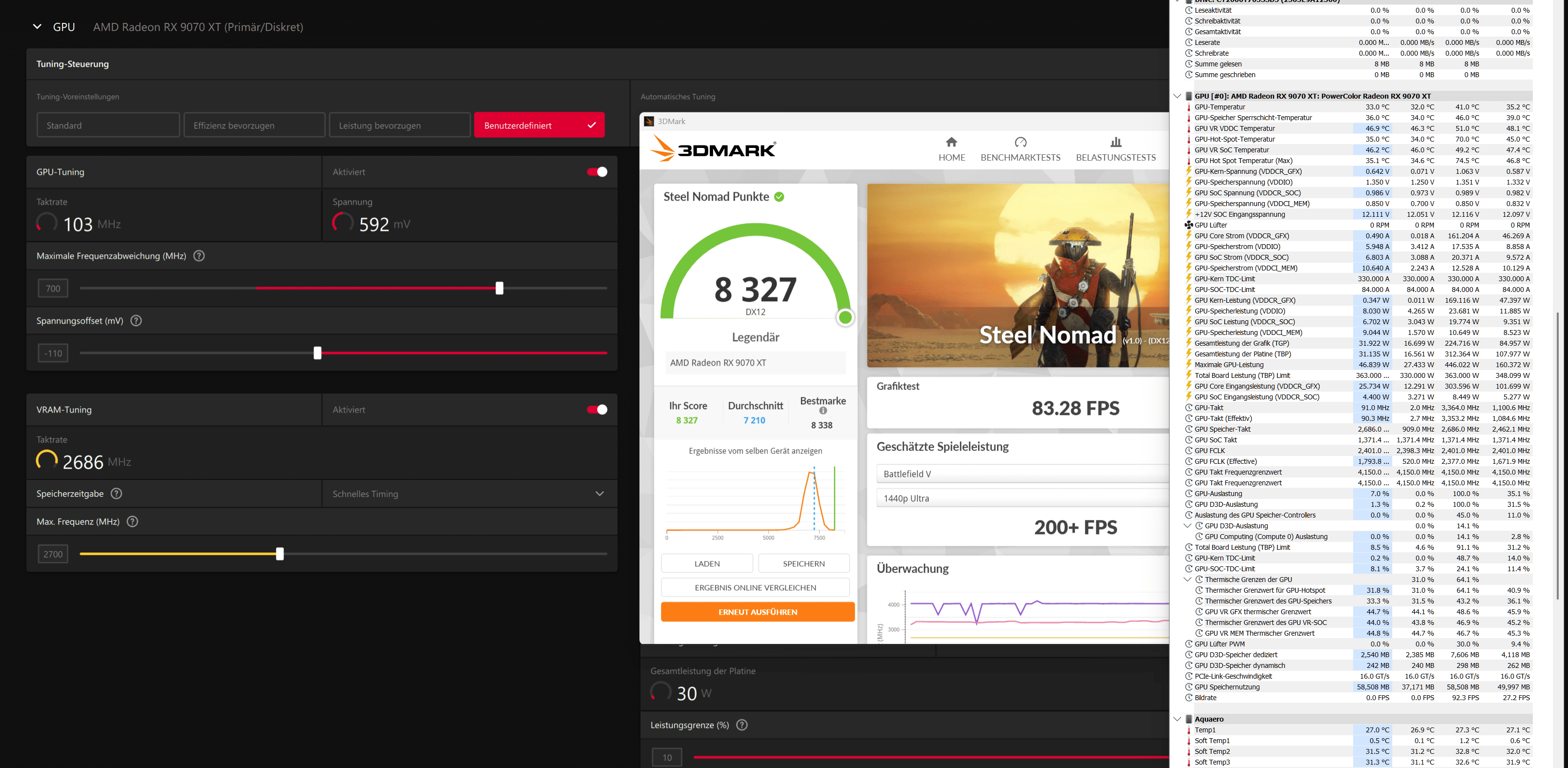This screenshot has width=1568, height=768.
Task: Click clock icon beside Bildrate
Action: 1189,697
